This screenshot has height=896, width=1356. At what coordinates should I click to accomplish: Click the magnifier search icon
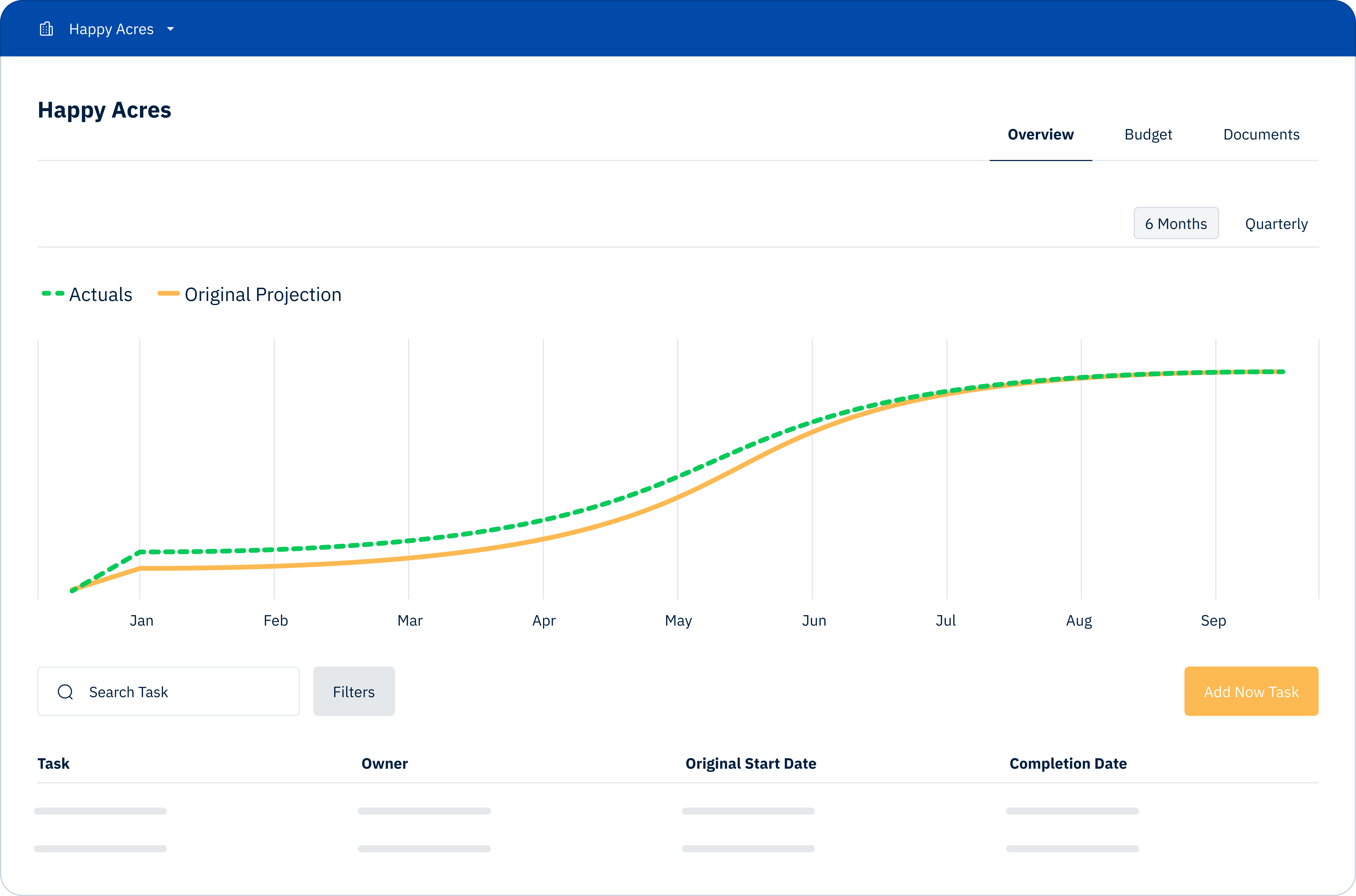pos(66,692)
